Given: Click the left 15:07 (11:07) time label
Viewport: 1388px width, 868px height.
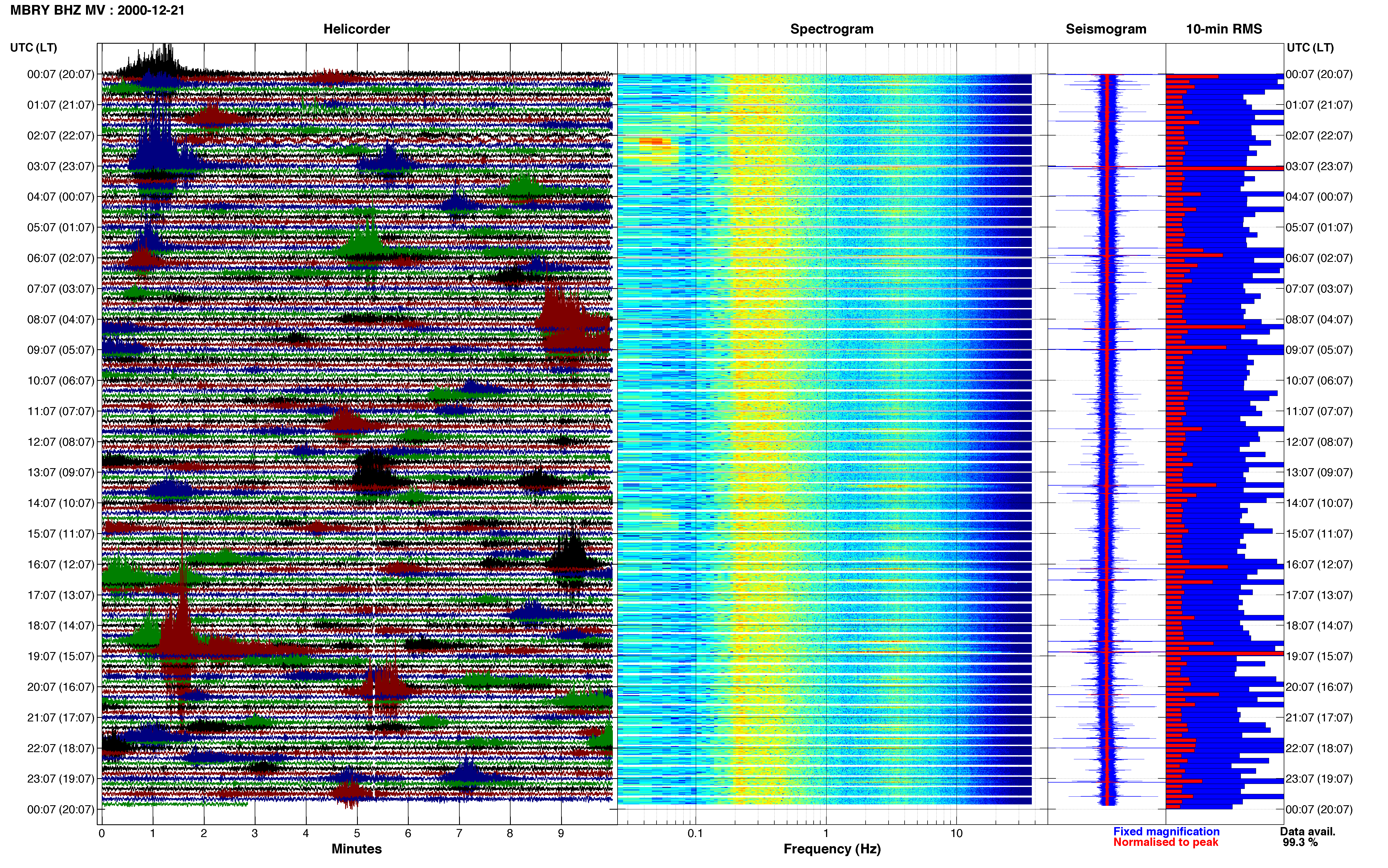Looking at the screenshot, I should click(x=60, y=534).
